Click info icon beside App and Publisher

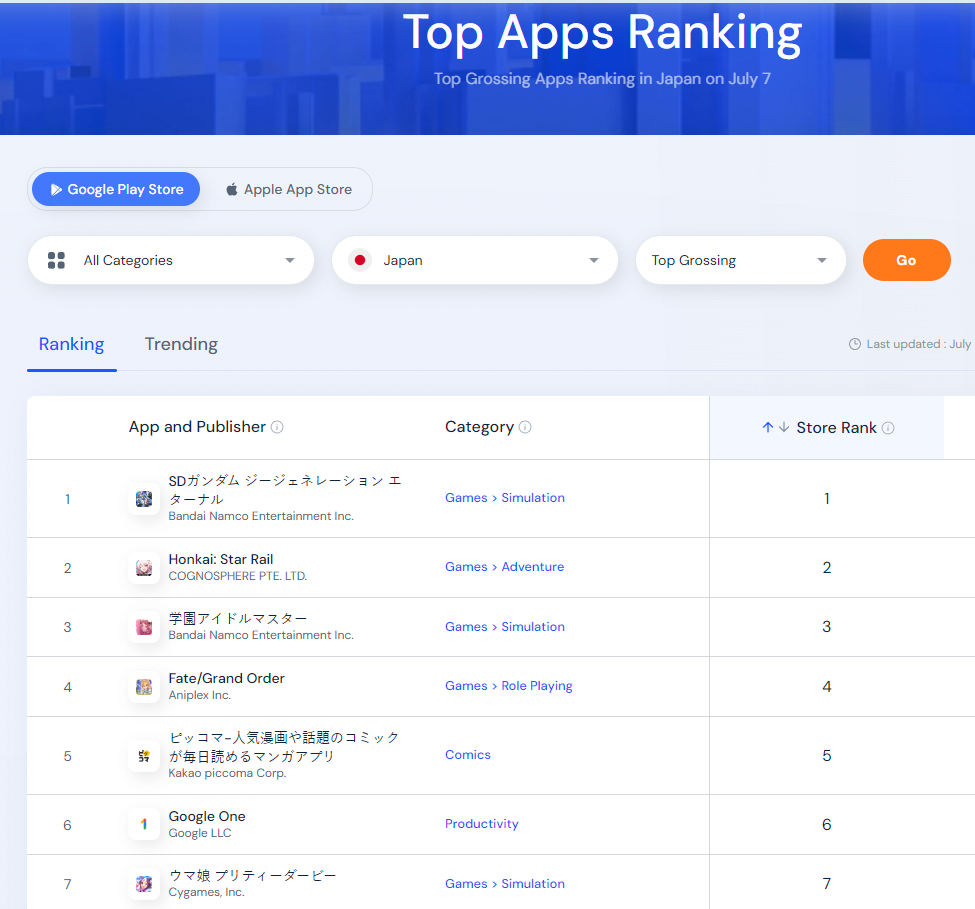coord(277,427)
